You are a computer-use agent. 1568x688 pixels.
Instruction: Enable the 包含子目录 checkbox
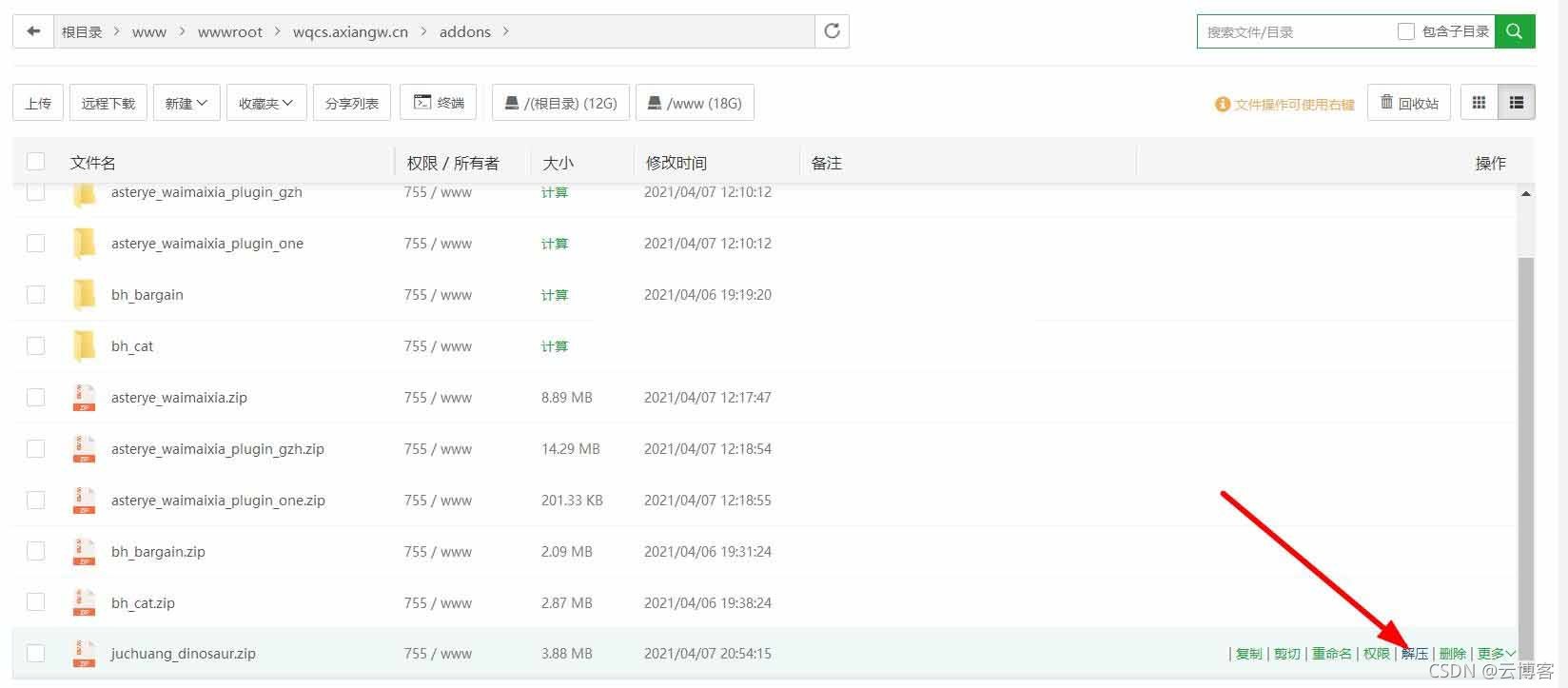click(1405, 31)
